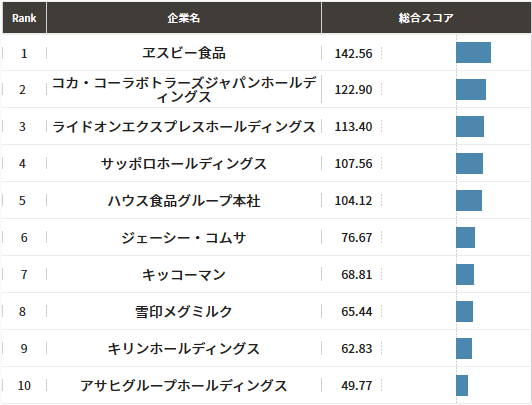Click the Rank column header
Screen dimensions: 532x405
(24, 18)
